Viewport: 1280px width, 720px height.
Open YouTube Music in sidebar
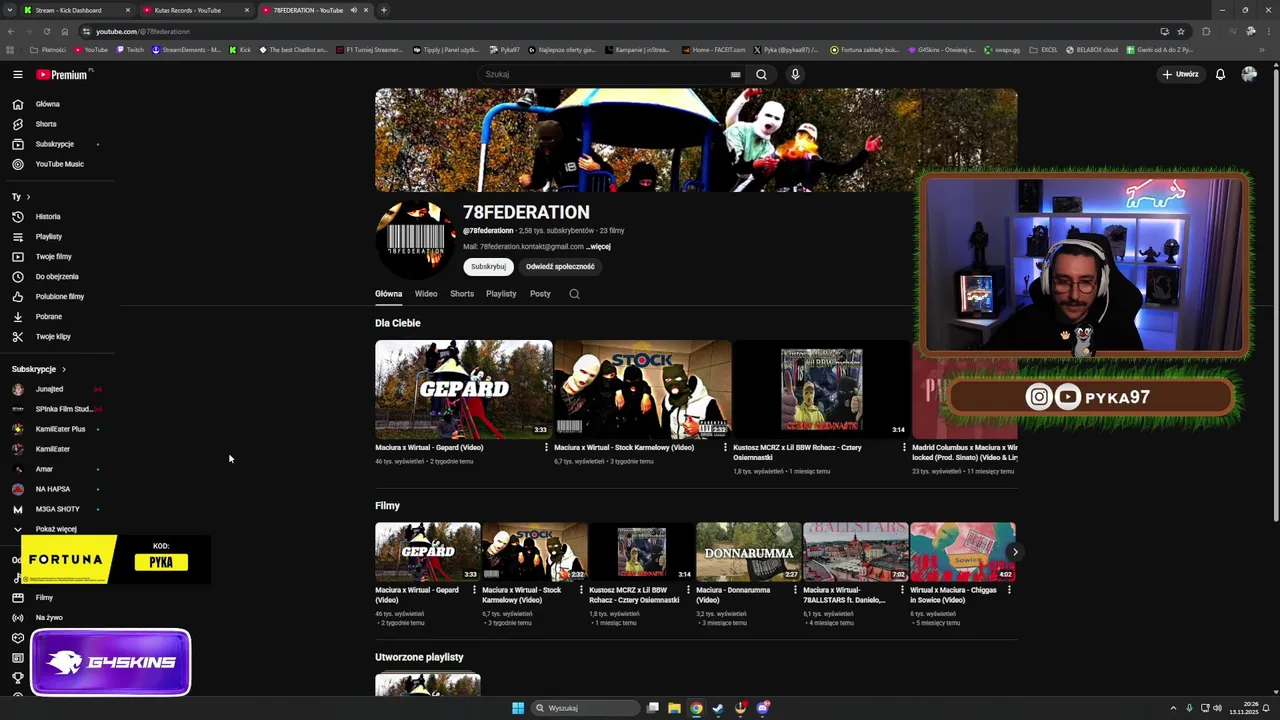pyautogui.click(x=60, y=164)
